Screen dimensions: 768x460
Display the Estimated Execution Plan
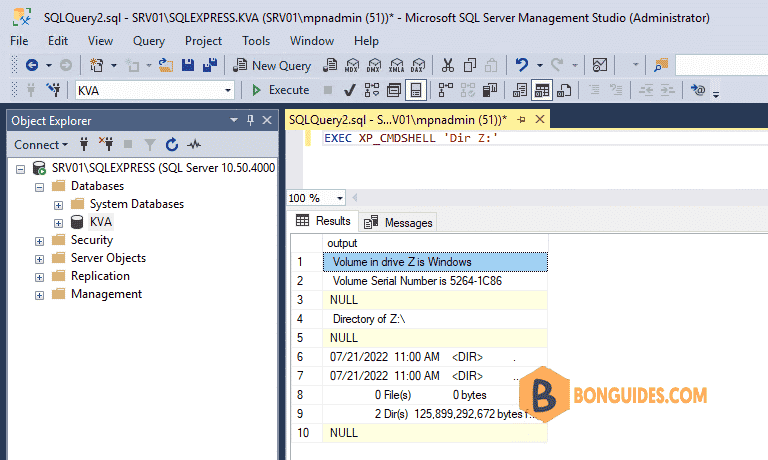point(372,90)
